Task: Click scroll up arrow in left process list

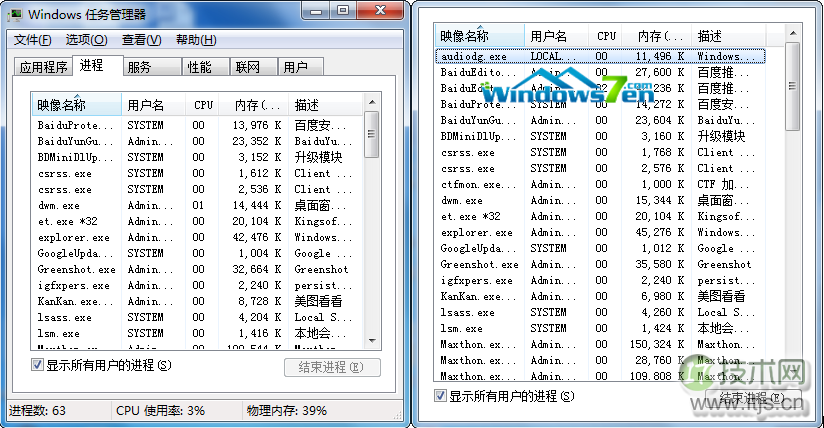Action: tap(372, 102)
